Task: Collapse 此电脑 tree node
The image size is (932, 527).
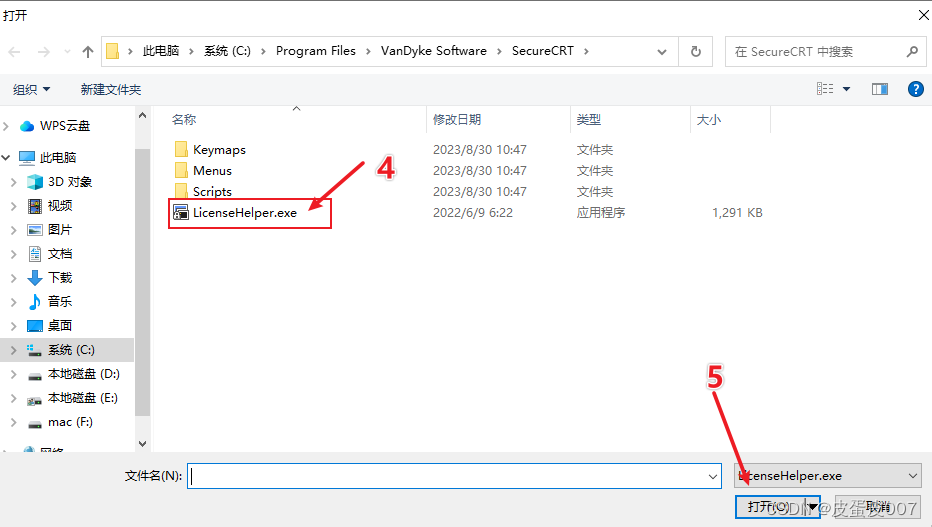Action: [7, 157]
